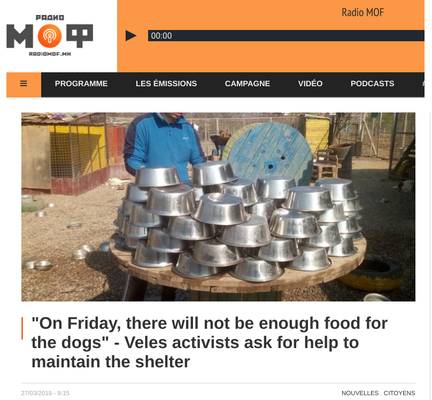Viewport: 432px width, 400px height.
Task: Click the Radio MOF logo
Action: (49, 36)
